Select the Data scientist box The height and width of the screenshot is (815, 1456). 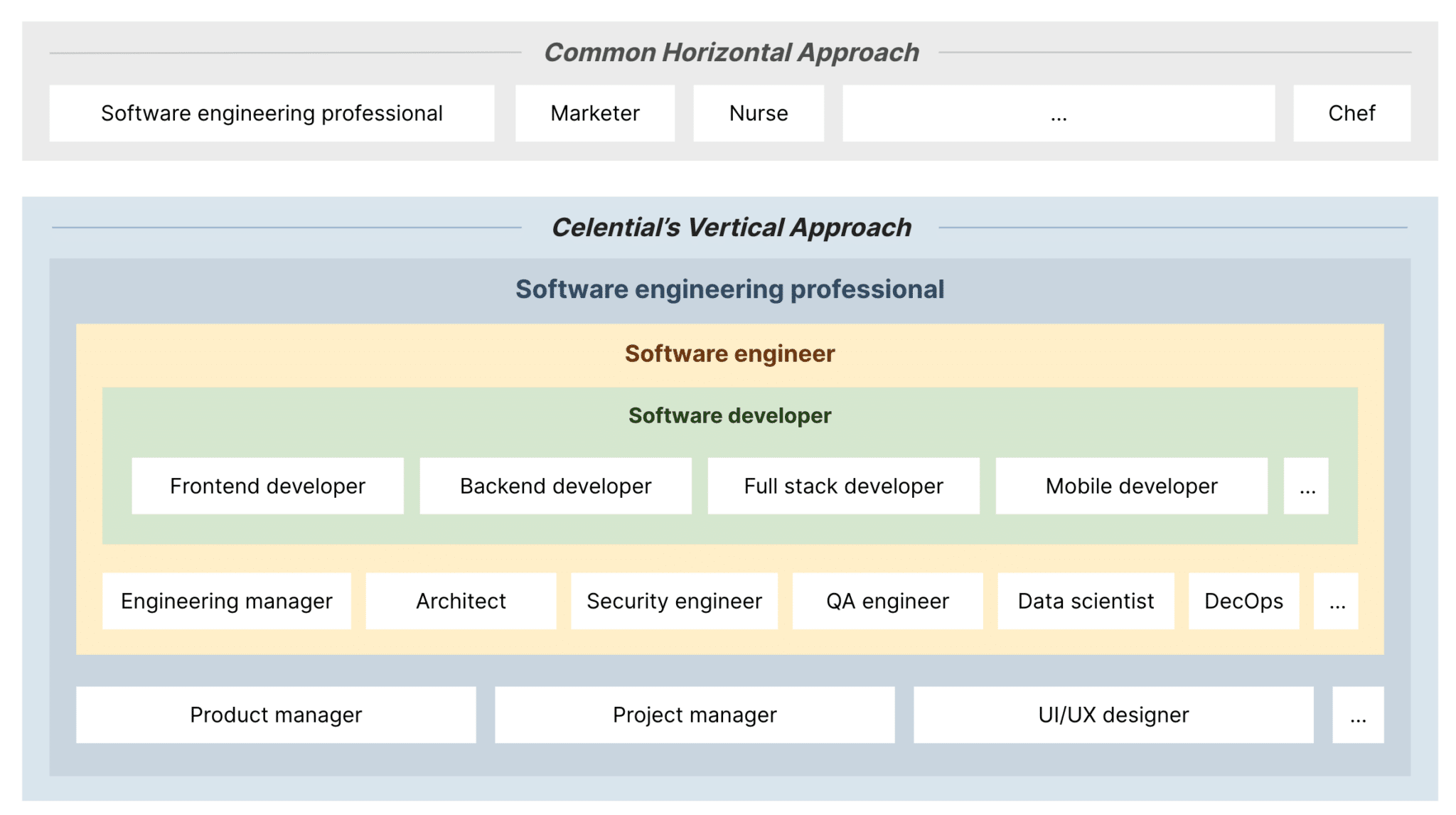(x=1086, y=601)
